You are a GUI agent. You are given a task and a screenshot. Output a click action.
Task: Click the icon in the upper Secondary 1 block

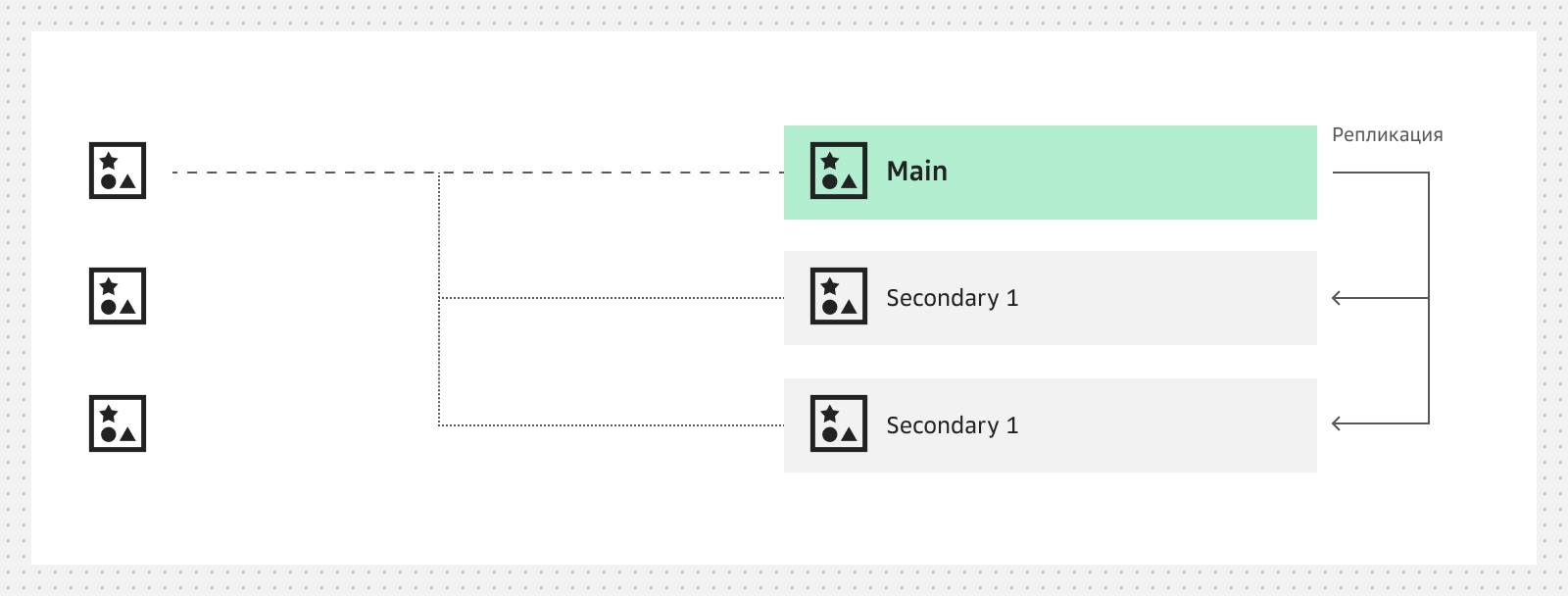point(839,296)
